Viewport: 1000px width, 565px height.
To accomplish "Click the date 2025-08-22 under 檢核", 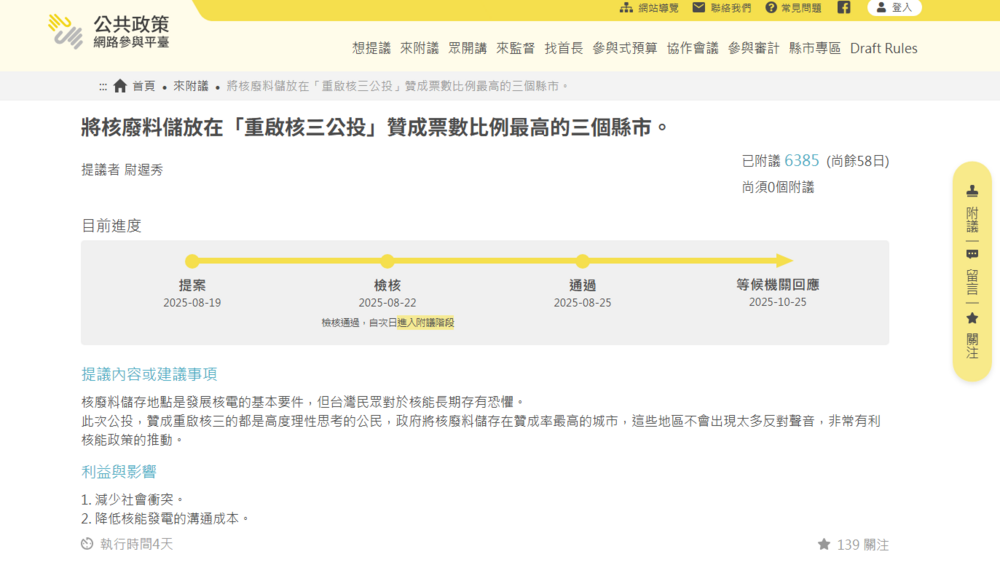I will (x=387, y=303).
